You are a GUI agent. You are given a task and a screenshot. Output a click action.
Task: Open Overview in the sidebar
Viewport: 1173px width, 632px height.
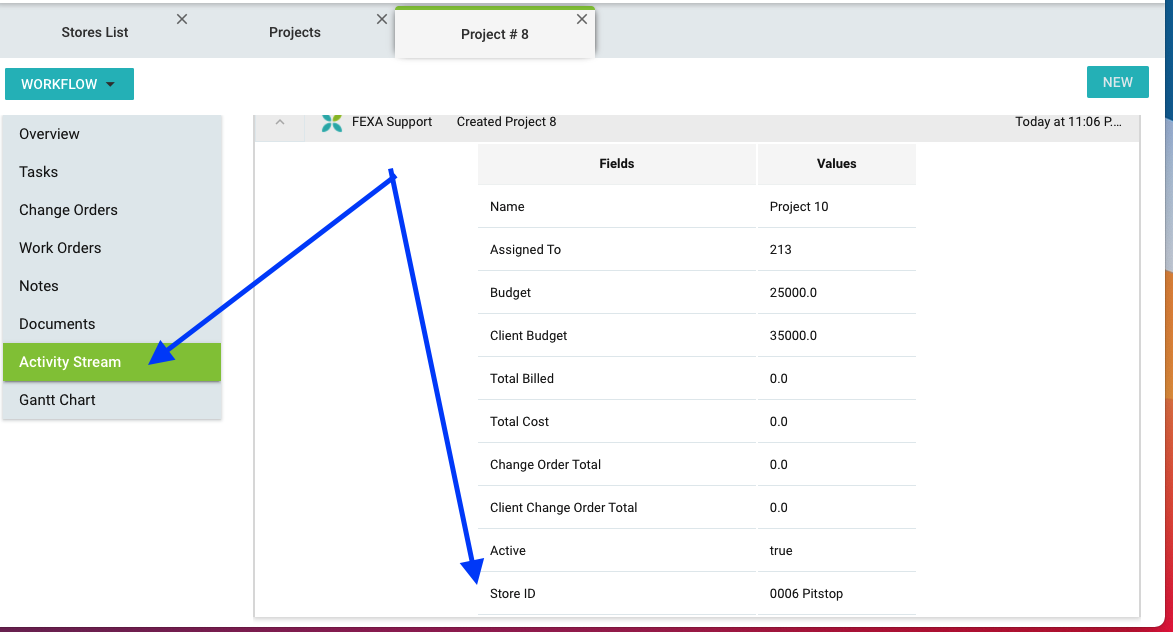click(50, 134)
